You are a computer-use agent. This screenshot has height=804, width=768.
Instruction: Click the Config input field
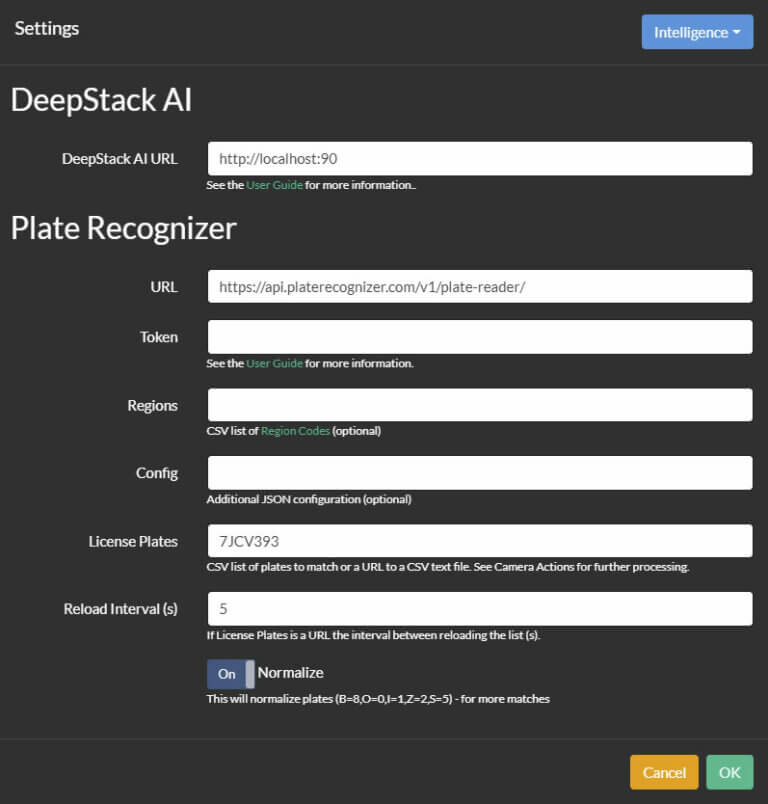click(x=480, y=473)
